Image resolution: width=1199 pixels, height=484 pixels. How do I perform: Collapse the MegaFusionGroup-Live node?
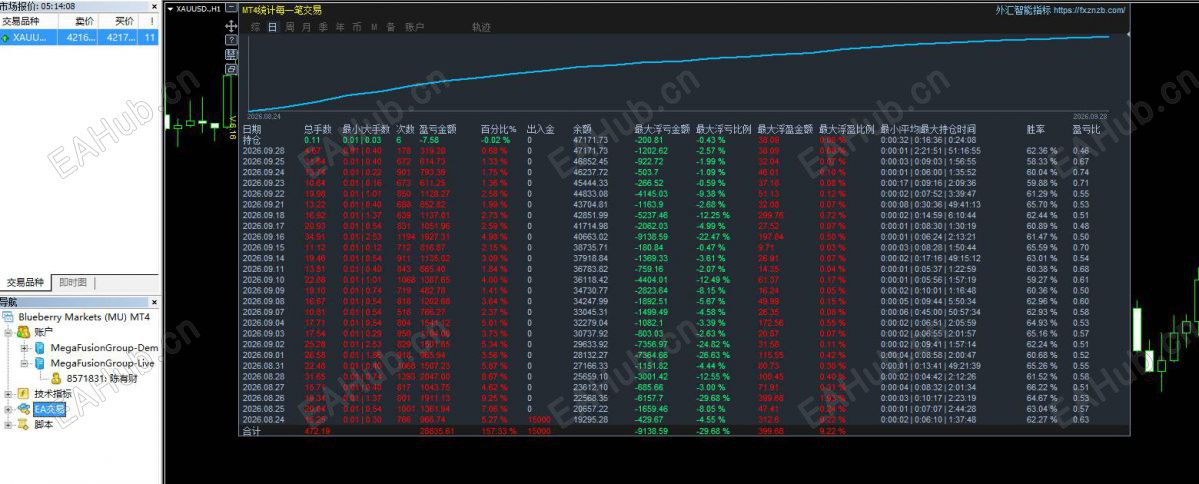[x=24, y=363]
